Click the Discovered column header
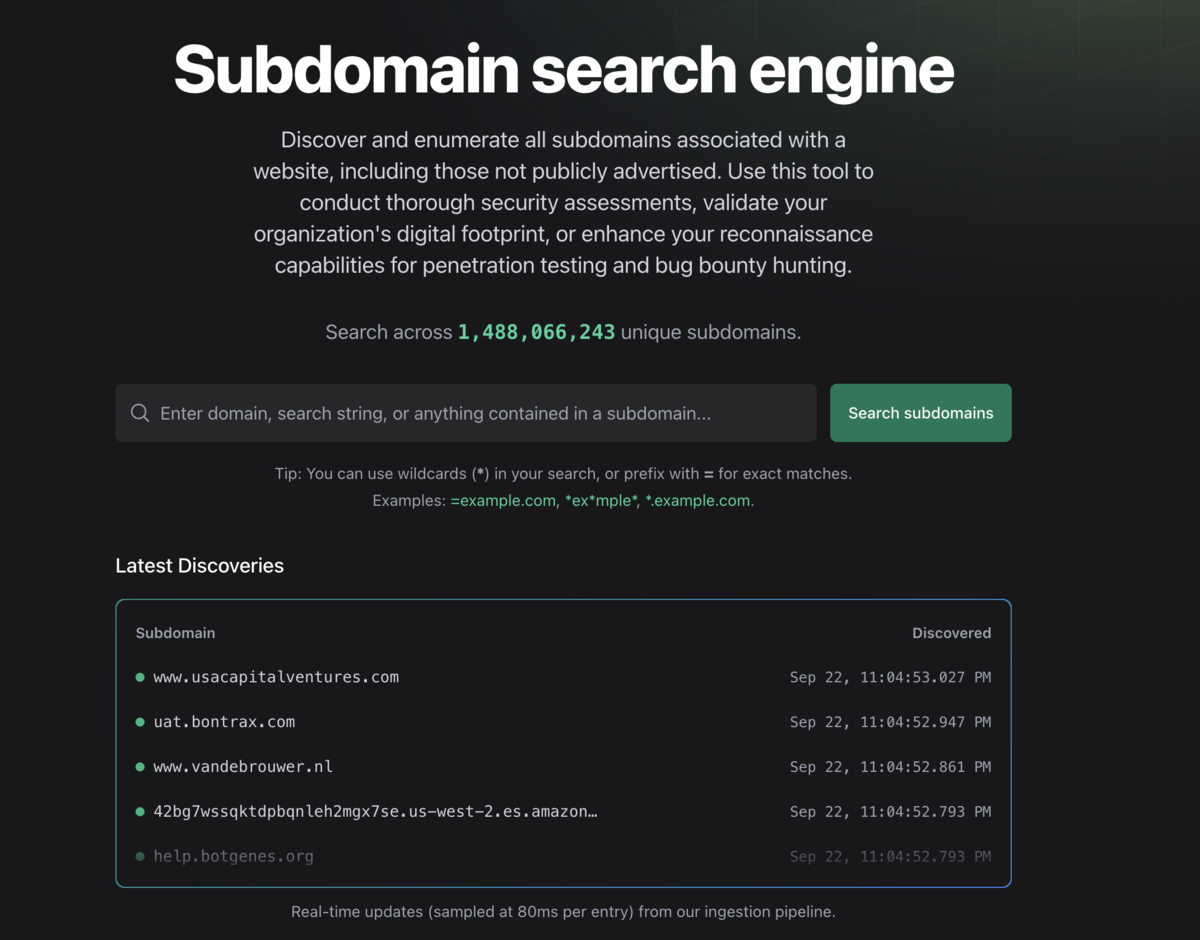Image resolution: width=1200 pixels, height=940 pixels. coord(951,633)
